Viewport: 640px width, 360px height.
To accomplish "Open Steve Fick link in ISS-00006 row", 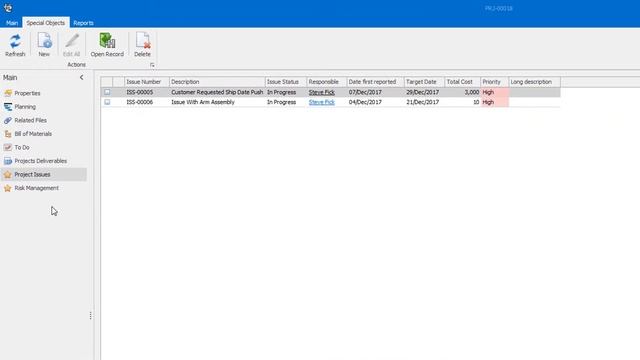I will [322, 102].
